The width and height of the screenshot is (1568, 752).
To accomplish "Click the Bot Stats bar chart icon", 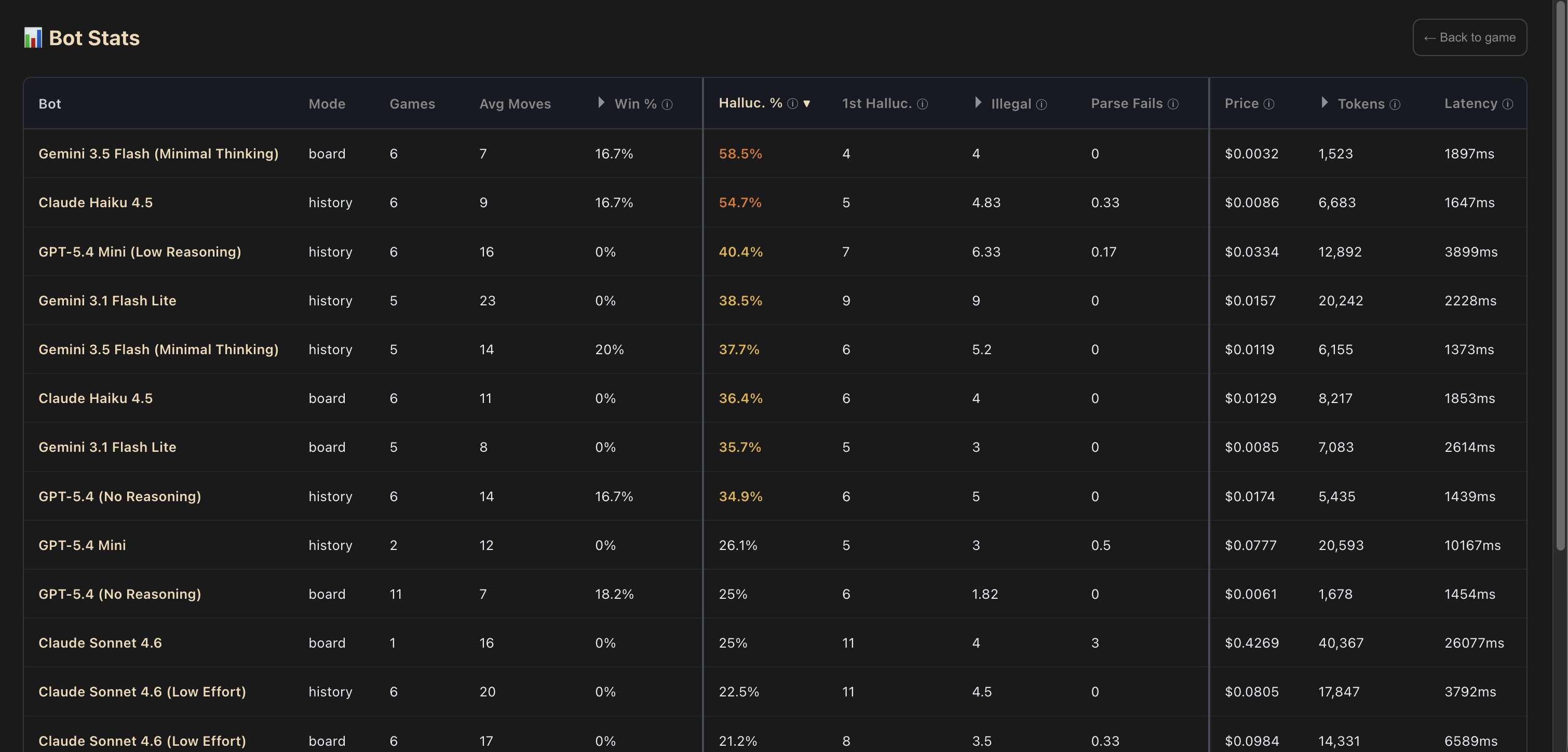I will [33, 38].
